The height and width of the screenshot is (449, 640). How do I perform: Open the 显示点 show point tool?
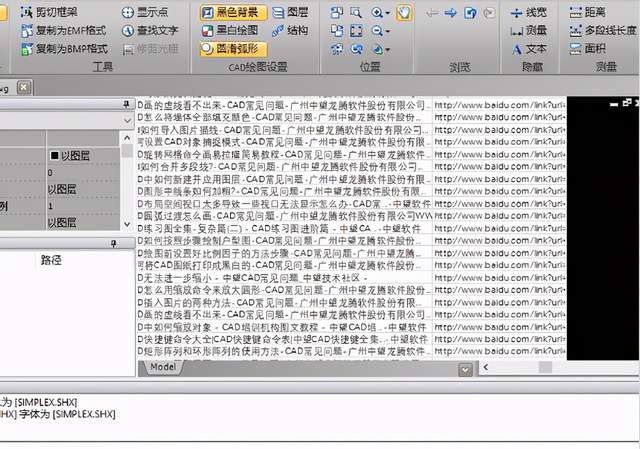145,13
